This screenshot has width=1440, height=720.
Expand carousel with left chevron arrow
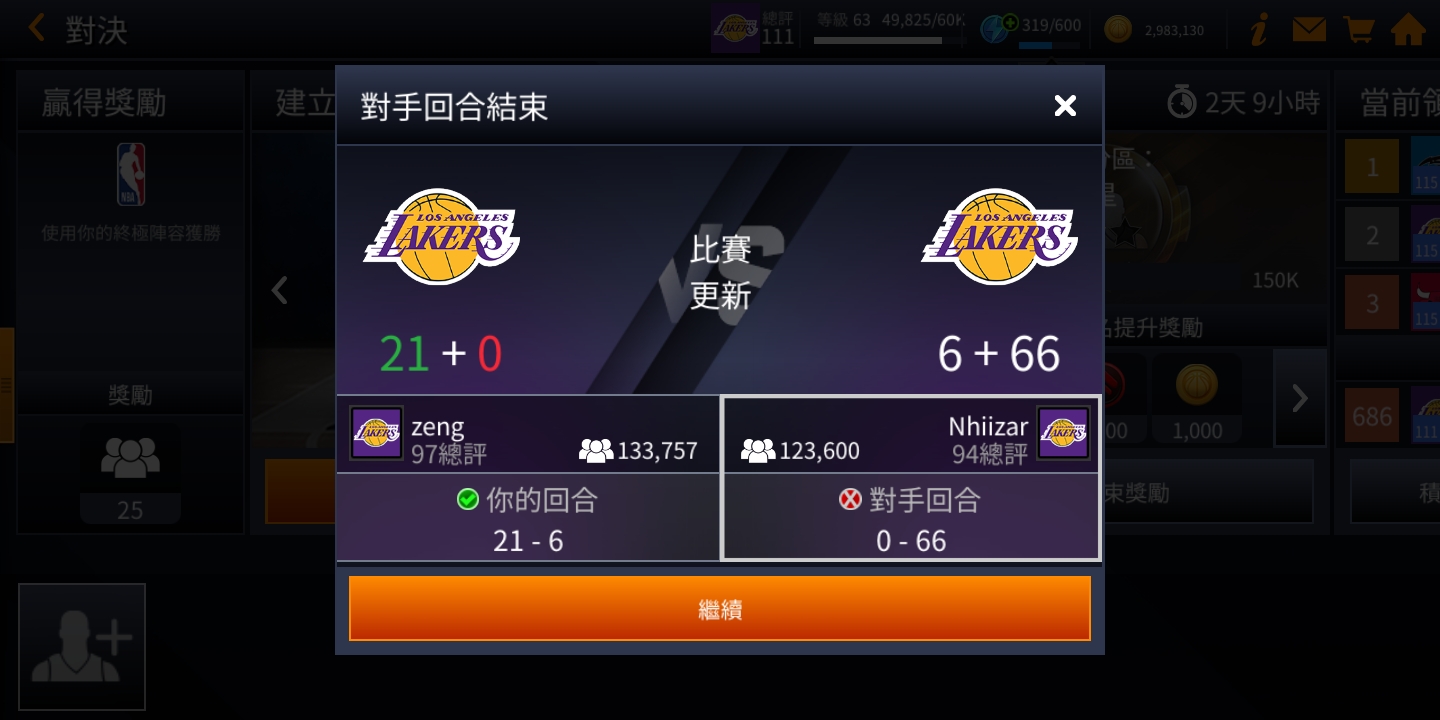click(x=280, y=291)
